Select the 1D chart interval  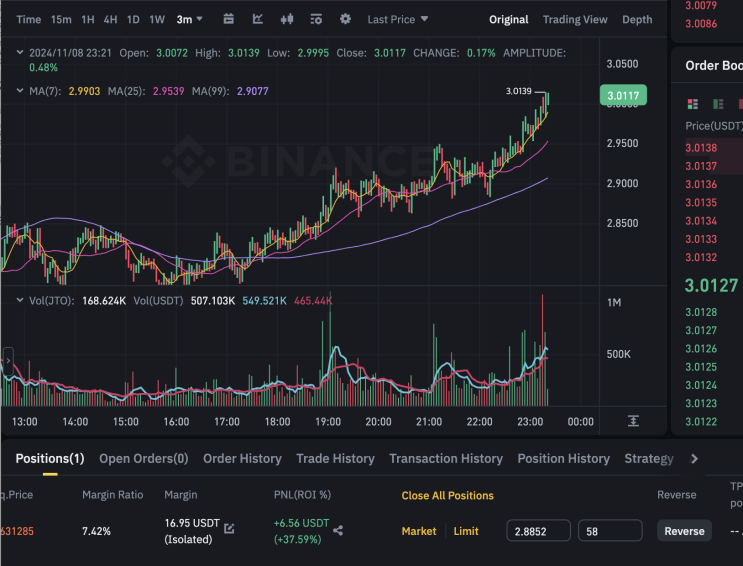(x=133, y=19)
